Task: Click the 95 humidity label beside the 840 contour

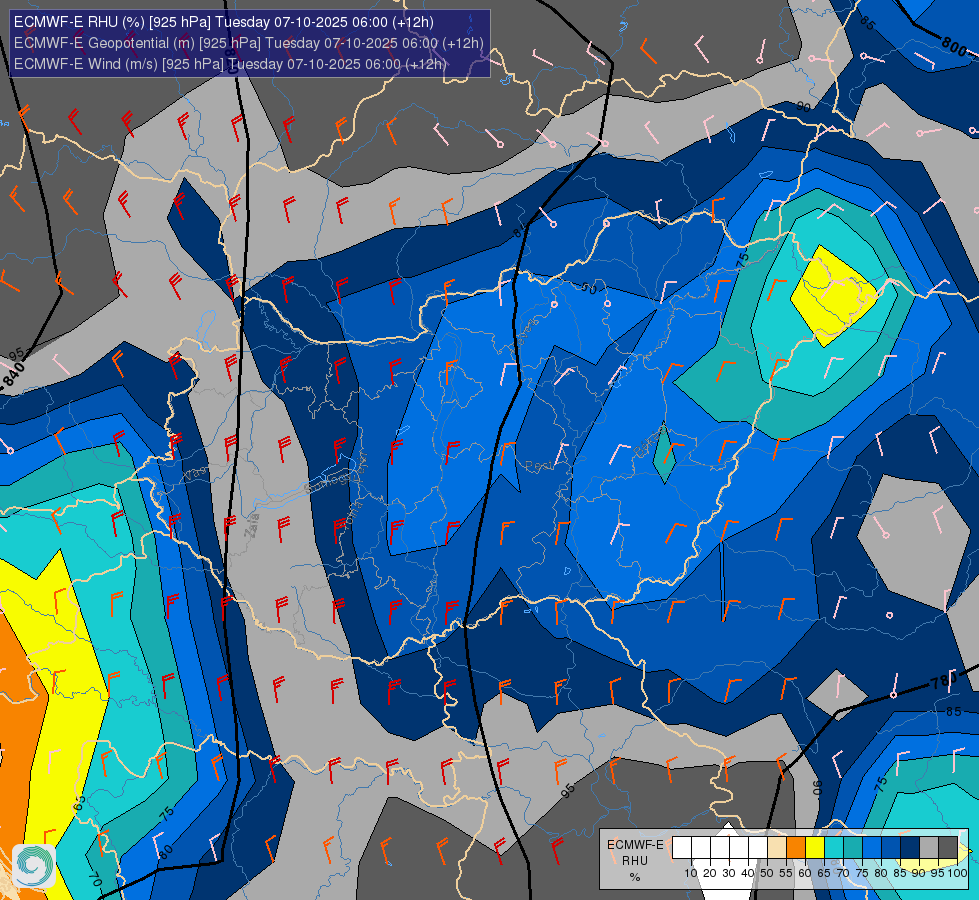Action: [17, 354]
